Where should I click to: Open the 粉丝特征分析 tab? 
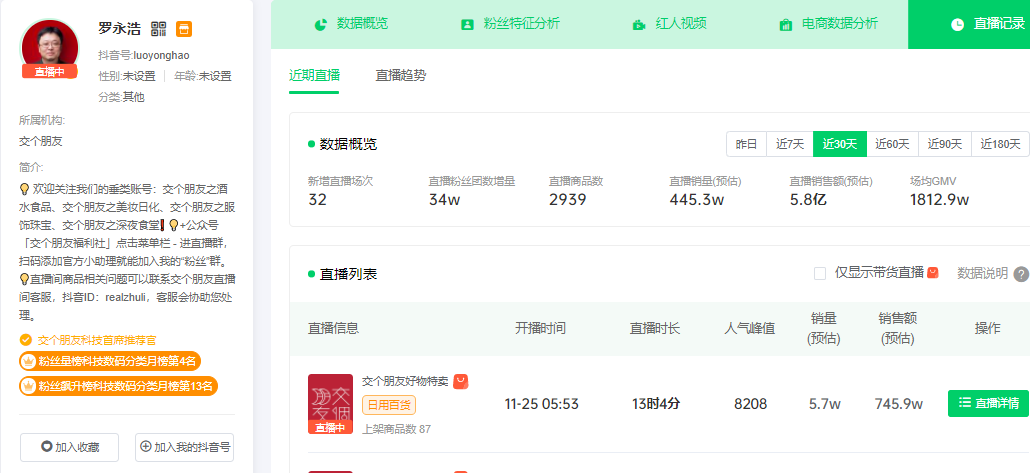pyautogui.click(x=510, y=24)
